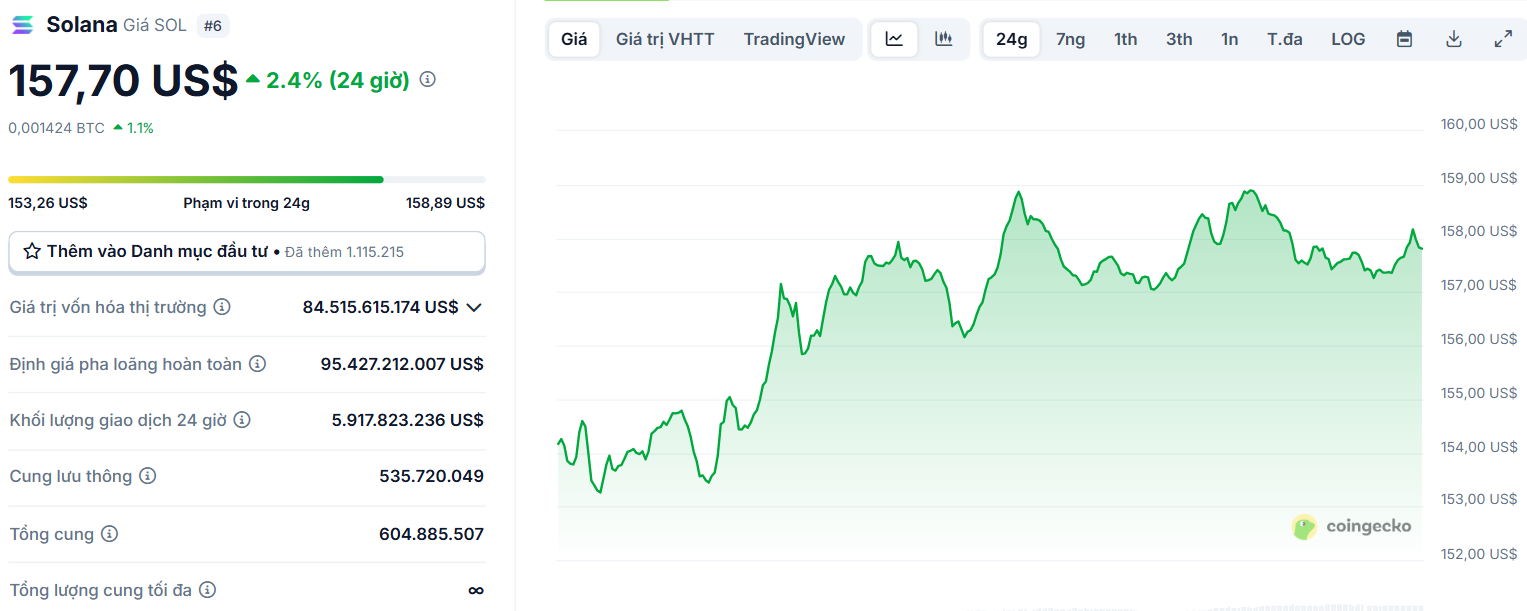Screen dimensions: 1527x611
Task: Click the 157,70 US$ price text
Action: click(x=124, y=80)
